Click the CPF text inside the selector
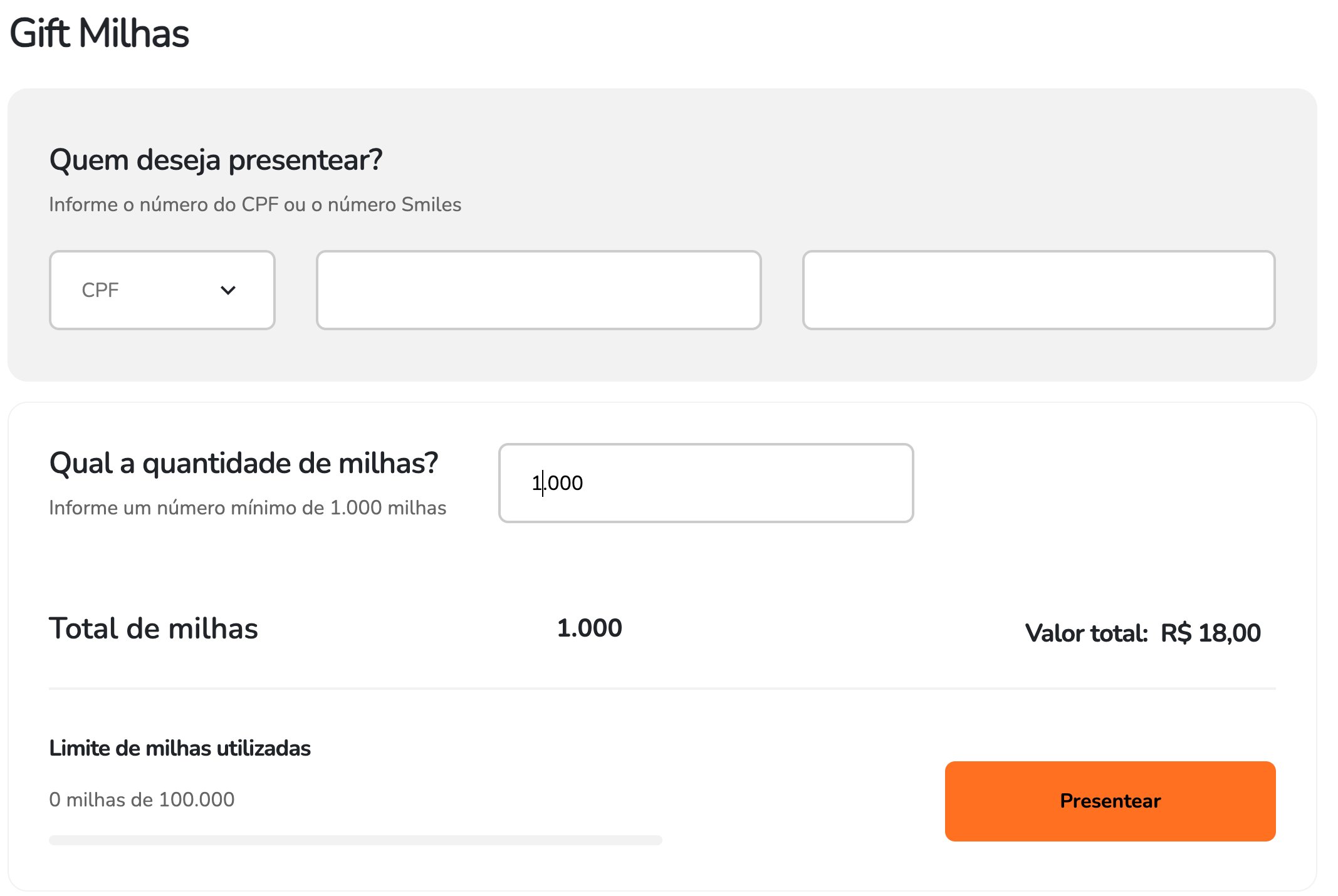Screen dimensions: 1338x896 click(100, 290)
